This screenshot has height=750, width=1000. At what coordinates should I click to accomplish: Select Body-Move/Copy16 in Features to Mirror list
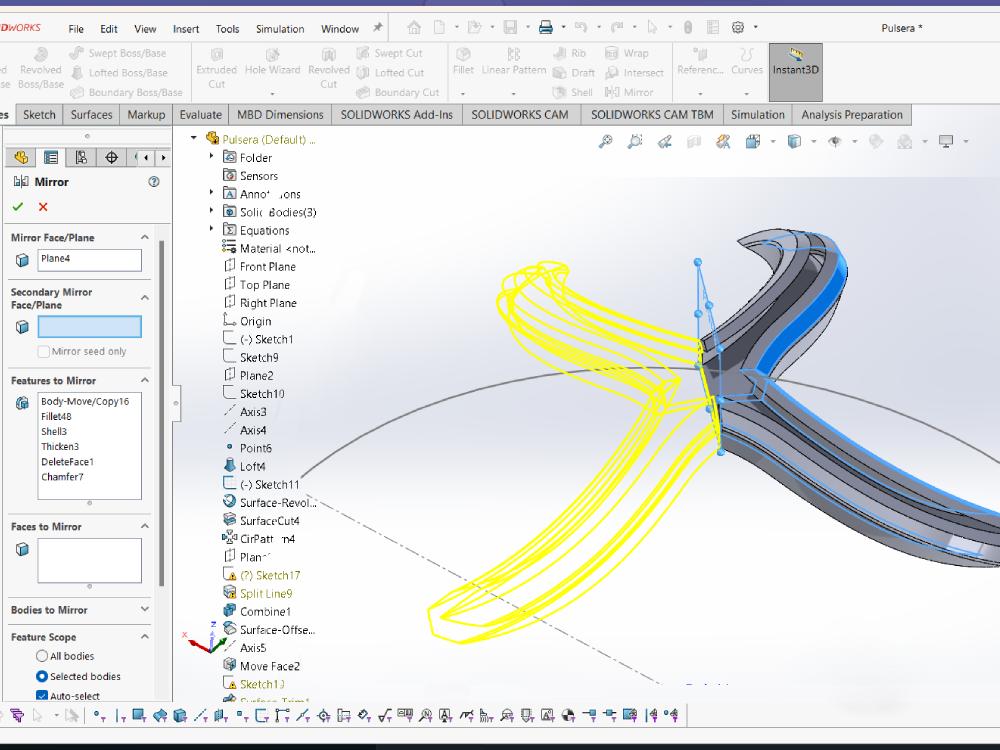point(85,401)
